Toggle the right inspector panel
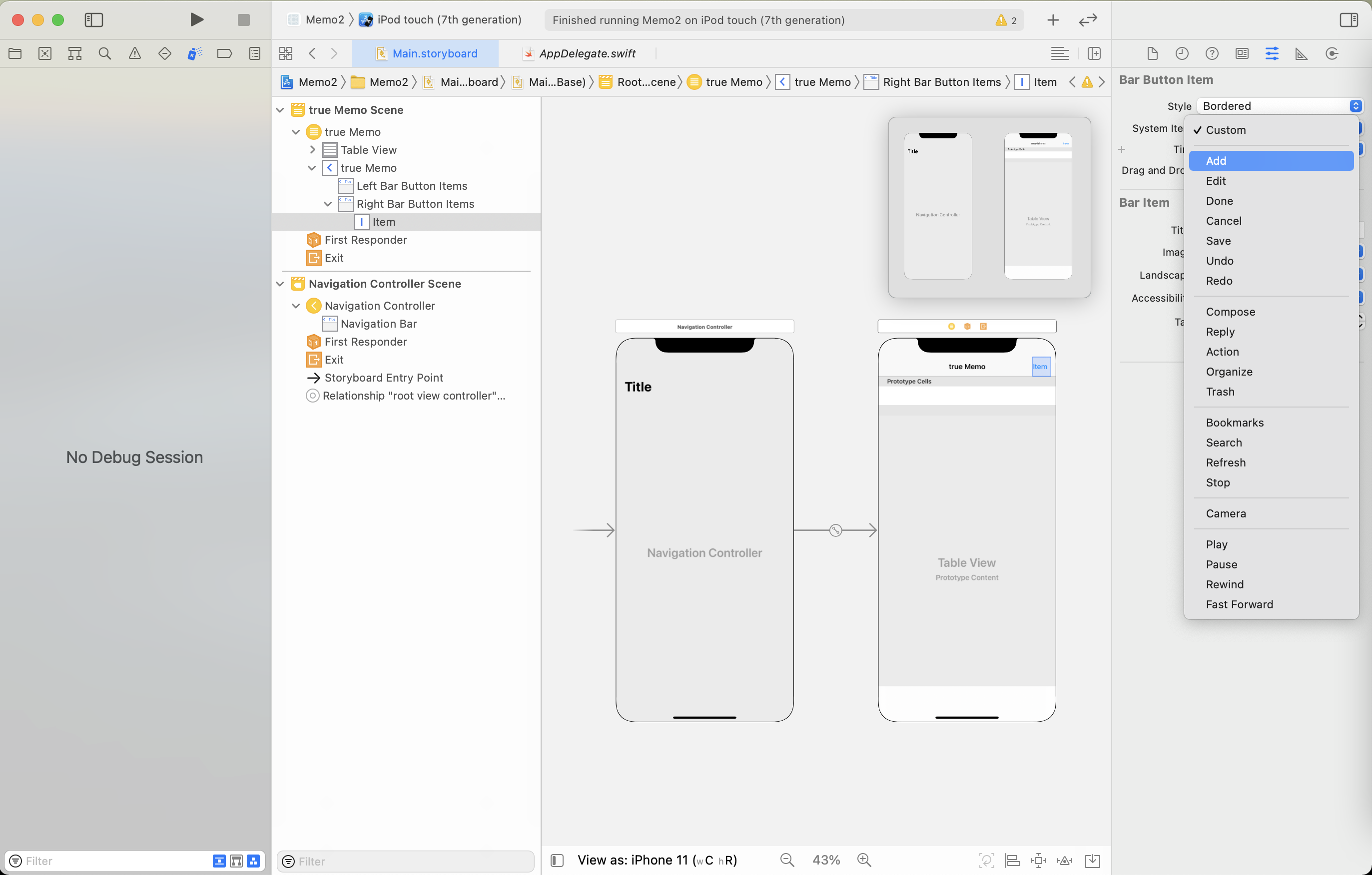 1348,20
